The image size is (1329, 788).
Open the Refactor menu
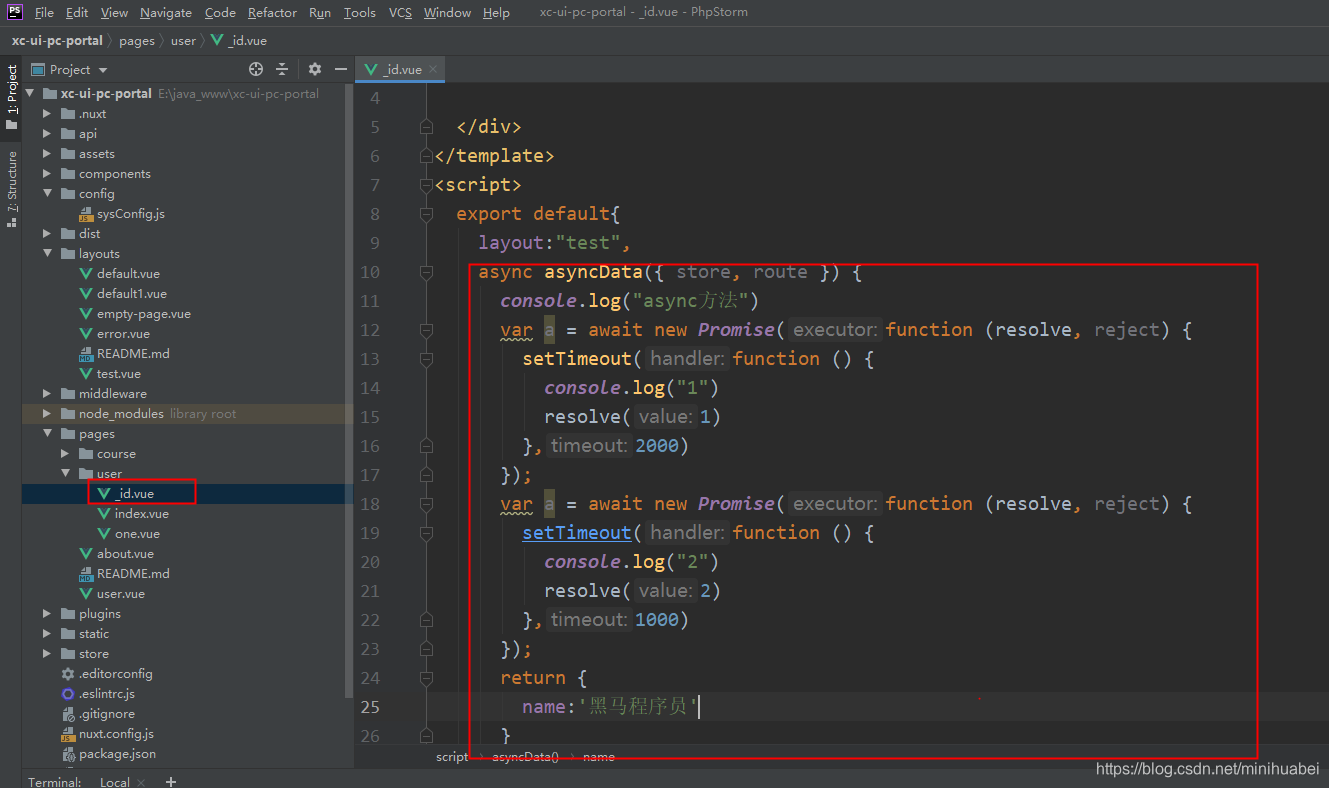point(272,12)
